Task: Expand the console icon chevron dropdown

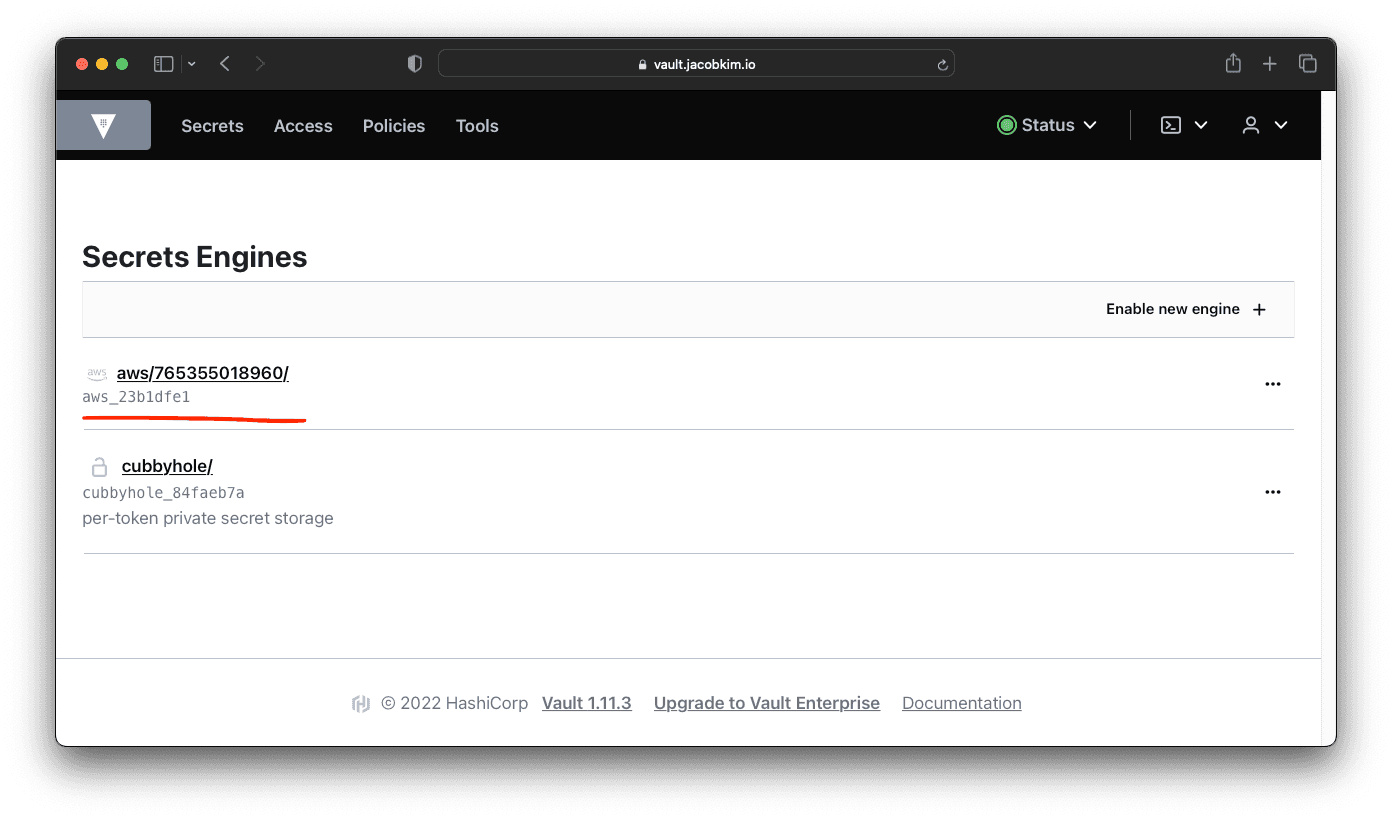Action: pos(1201,125)
